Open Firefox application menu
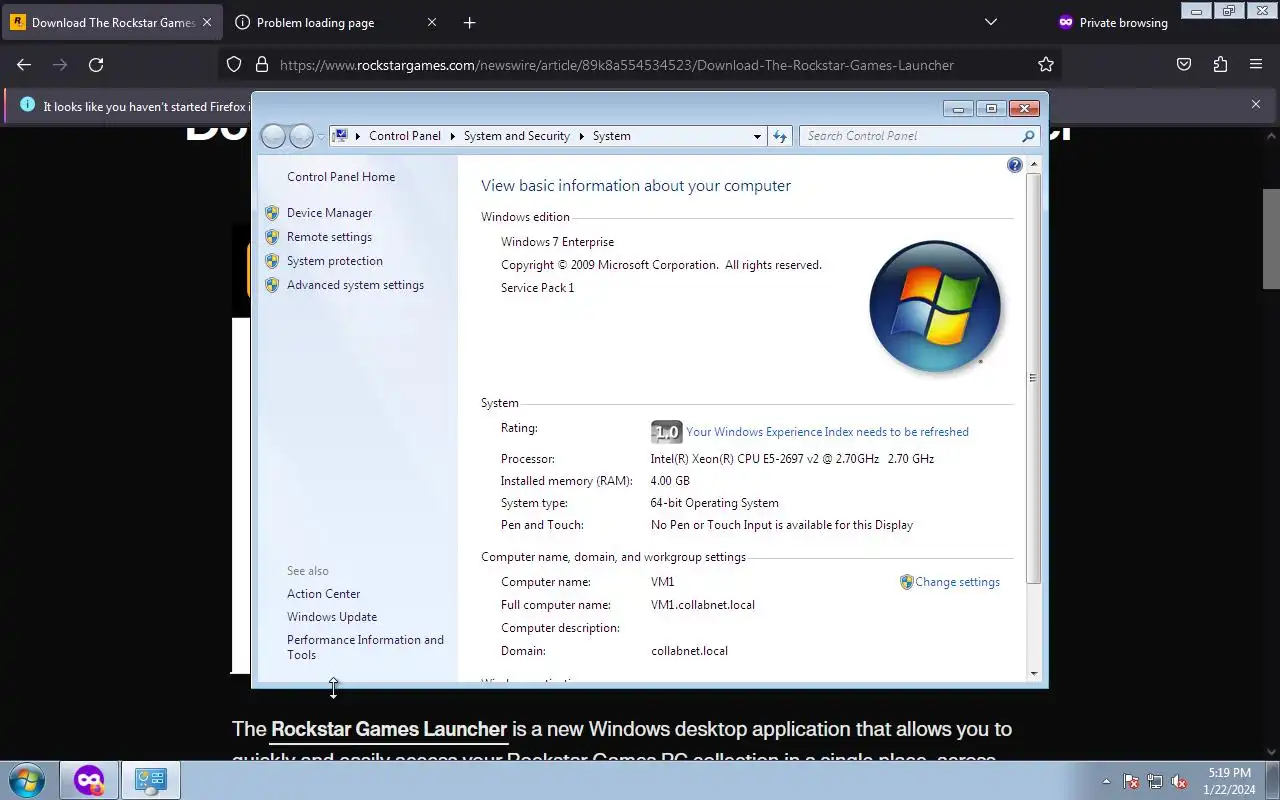This screenshot has width=1280, height=800. [1256, 65]
